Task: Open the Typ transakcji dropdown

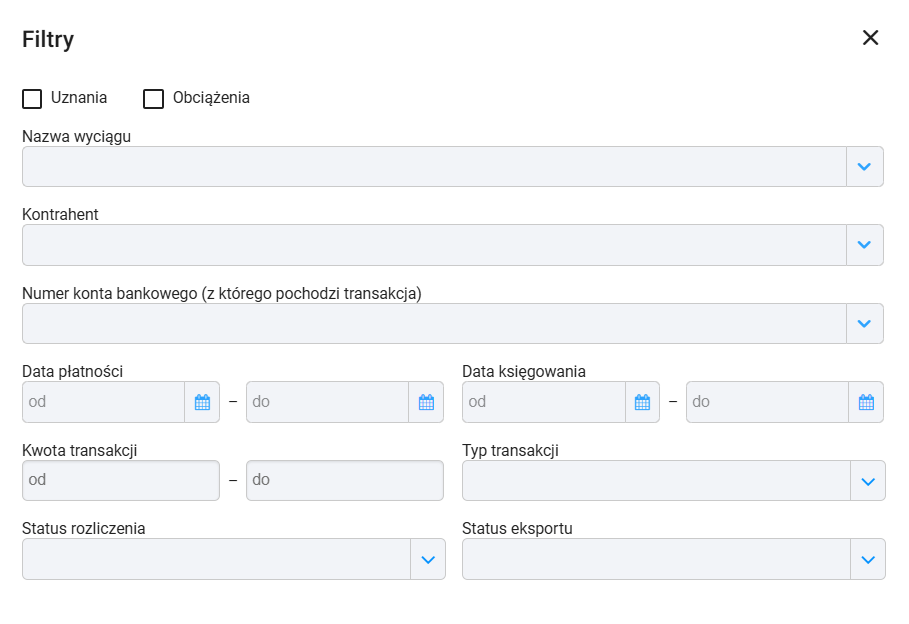Action: 674,481
